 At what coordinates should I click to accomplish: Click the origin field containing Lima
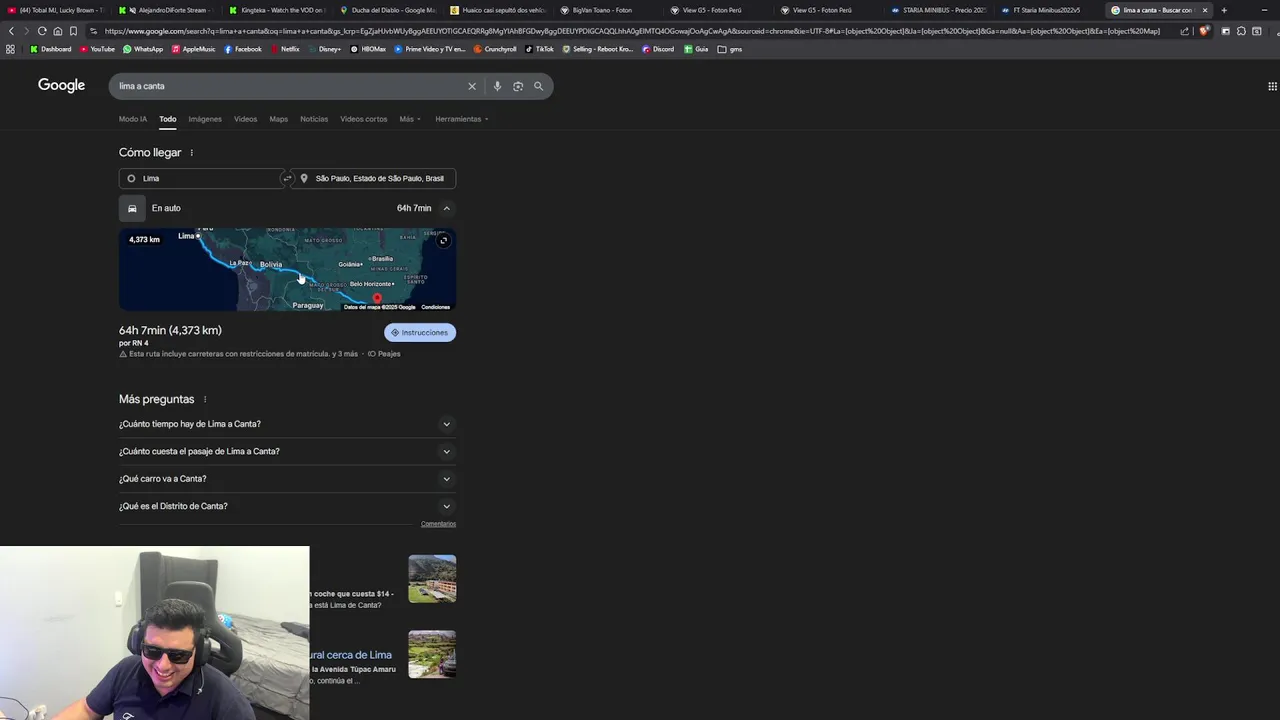coord(201,178)
